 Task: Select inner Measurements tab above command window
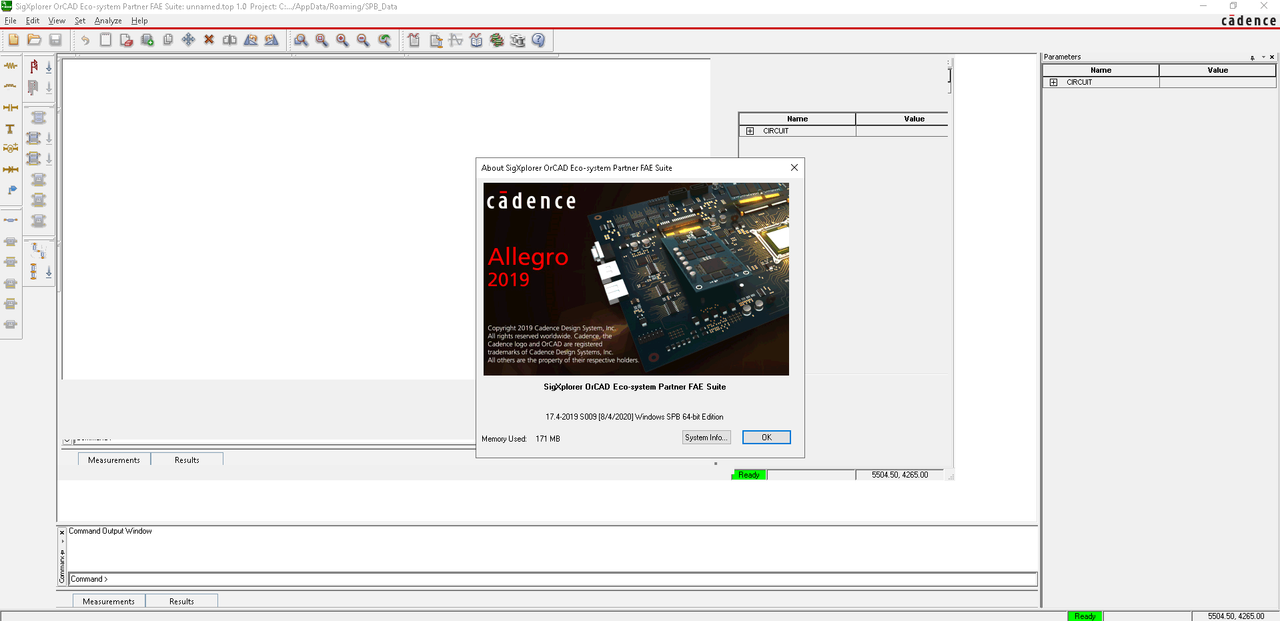click(114, 460)
